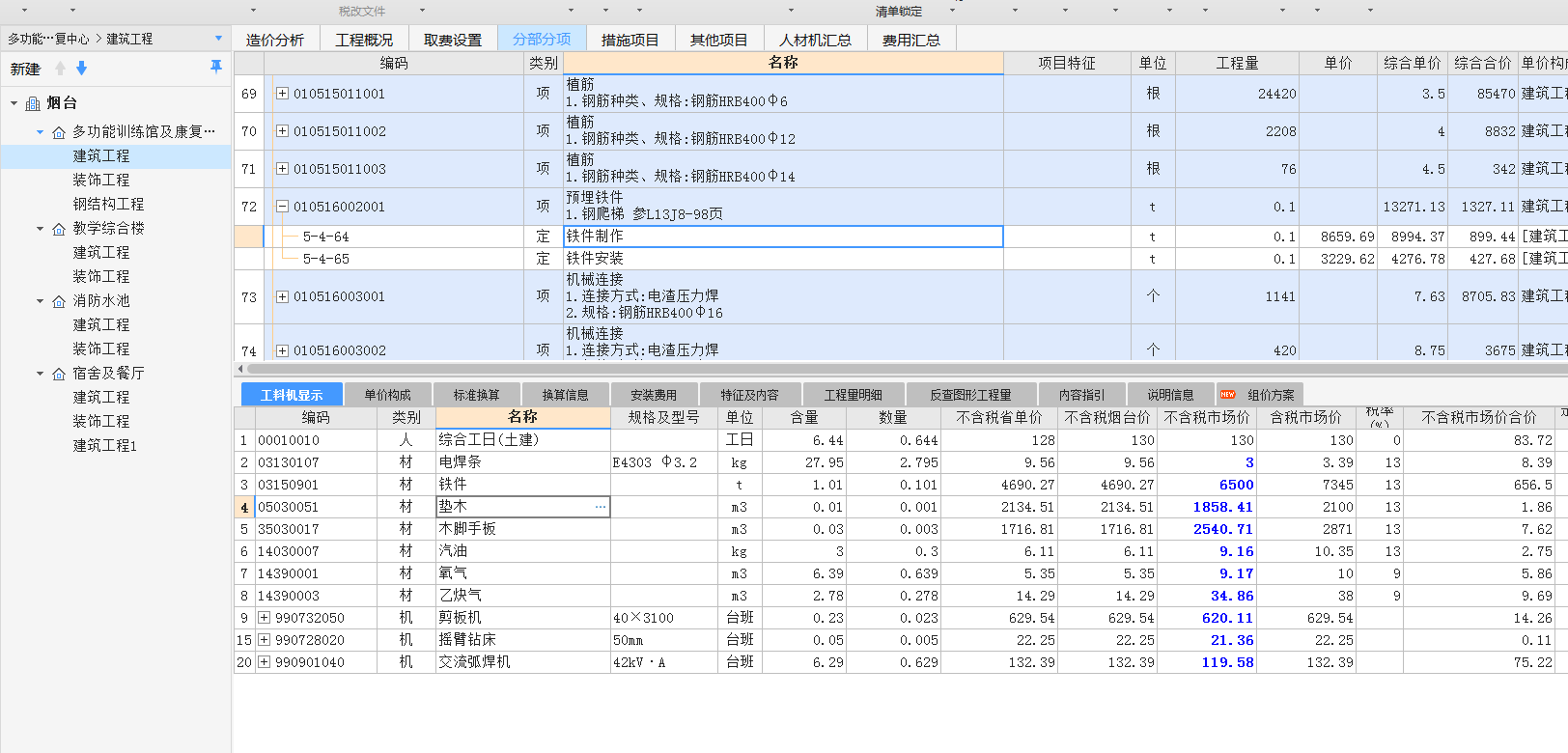Click the house icon beside 多功能训练馆及康复…
Screen dimensions: 1568x753
coord(59,132)
